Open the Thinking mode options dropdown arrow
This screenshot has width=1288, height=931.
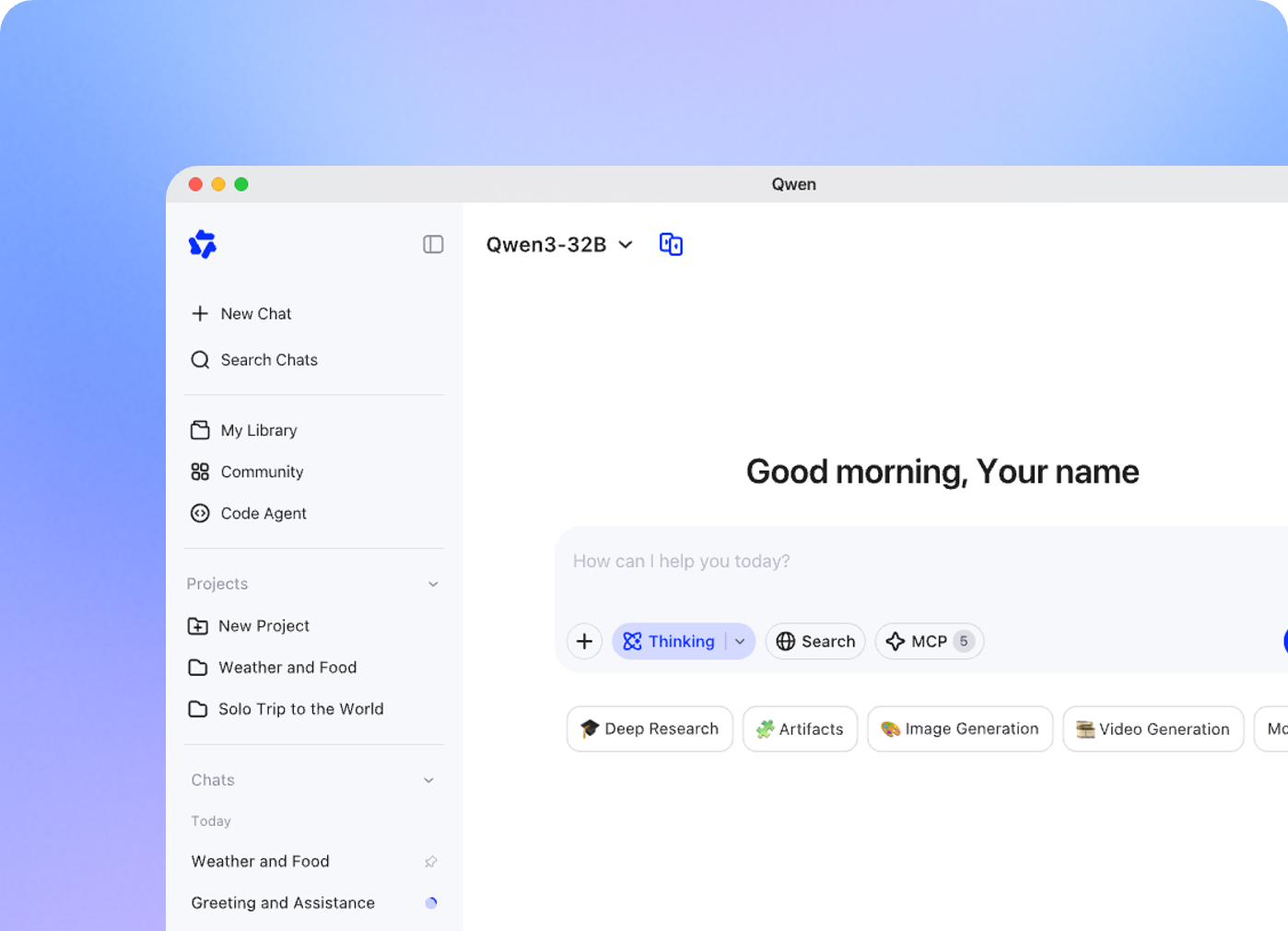[740, 641]
